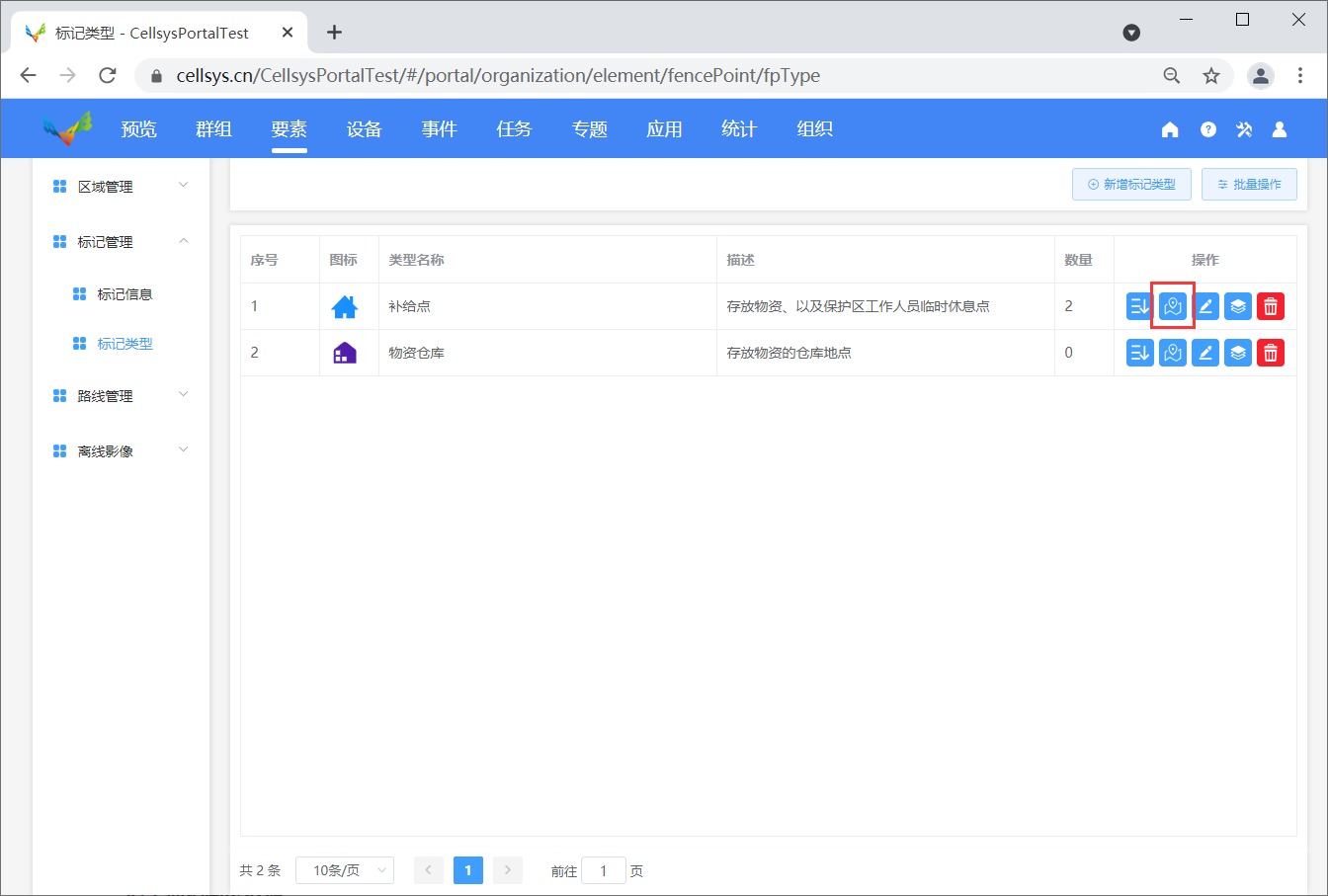The width and height of the screenshot is (1328, 896).
Task: Click the 前往 page number input field
Action: 603,870
